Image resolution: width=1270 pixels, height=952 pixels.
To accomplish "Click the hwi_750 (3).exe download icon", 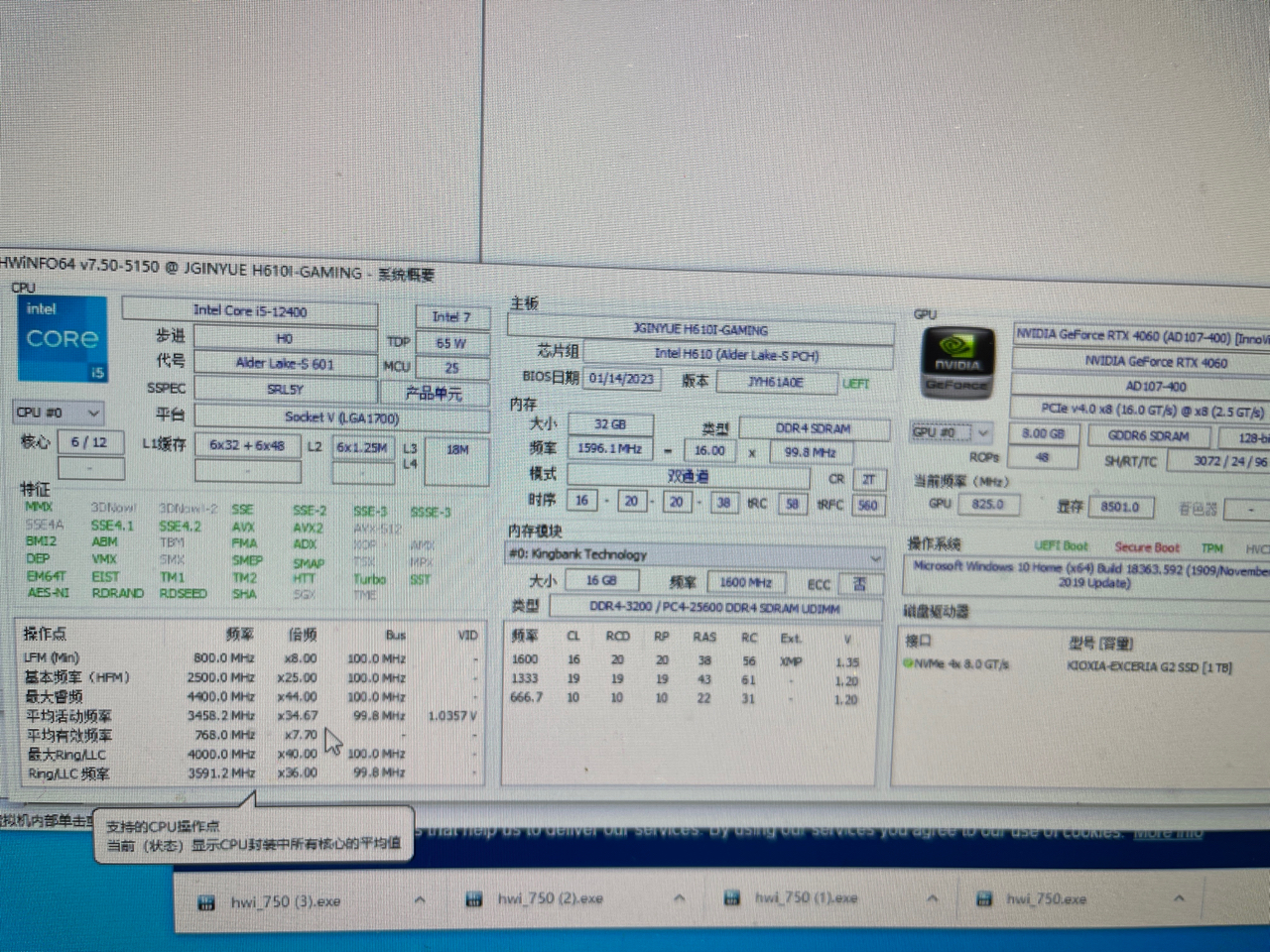I will pyautogui.click(x=206, y=899).
